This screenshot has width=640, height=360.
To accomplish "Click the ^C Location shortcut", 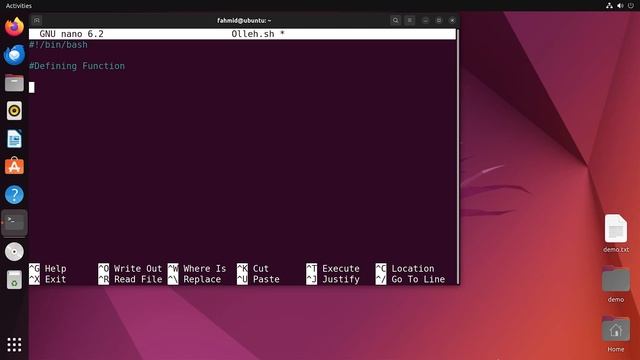I will pos(405,269).
